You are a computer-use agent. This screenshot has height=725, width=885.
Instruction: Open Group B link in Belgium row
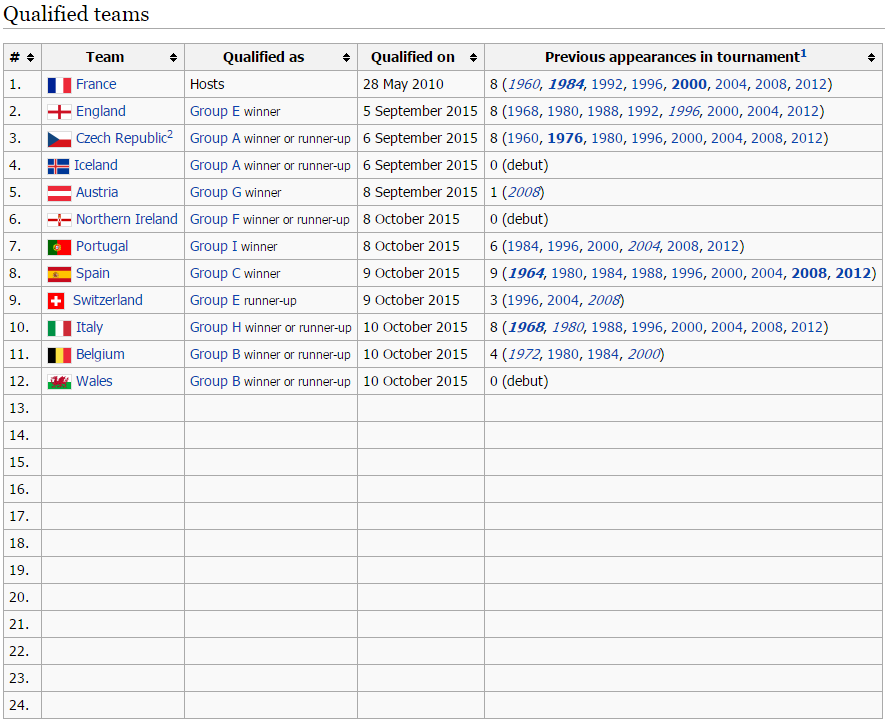pos(214,354)
